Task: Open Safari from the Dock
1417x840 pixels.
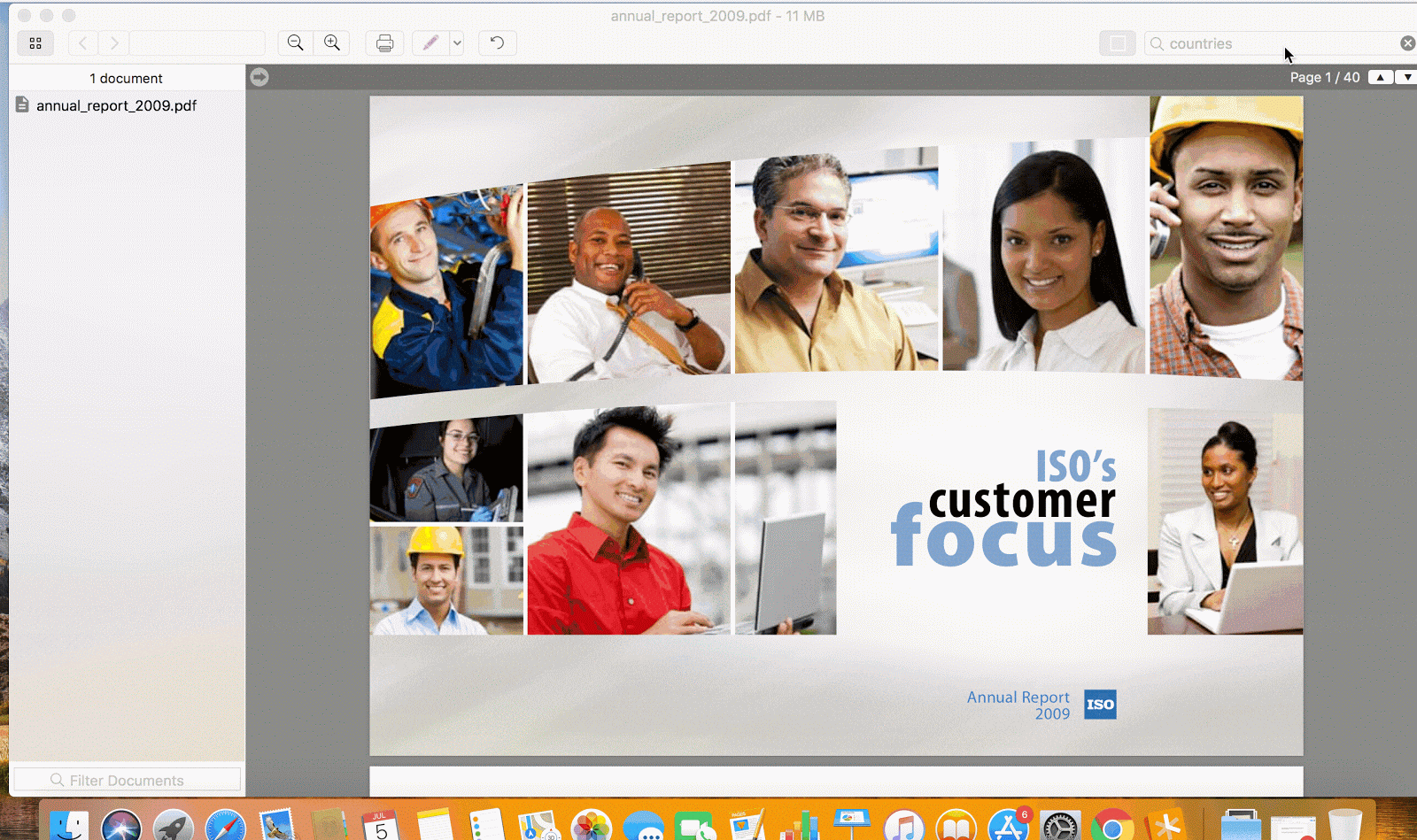Action: click(x=226, y=826)
